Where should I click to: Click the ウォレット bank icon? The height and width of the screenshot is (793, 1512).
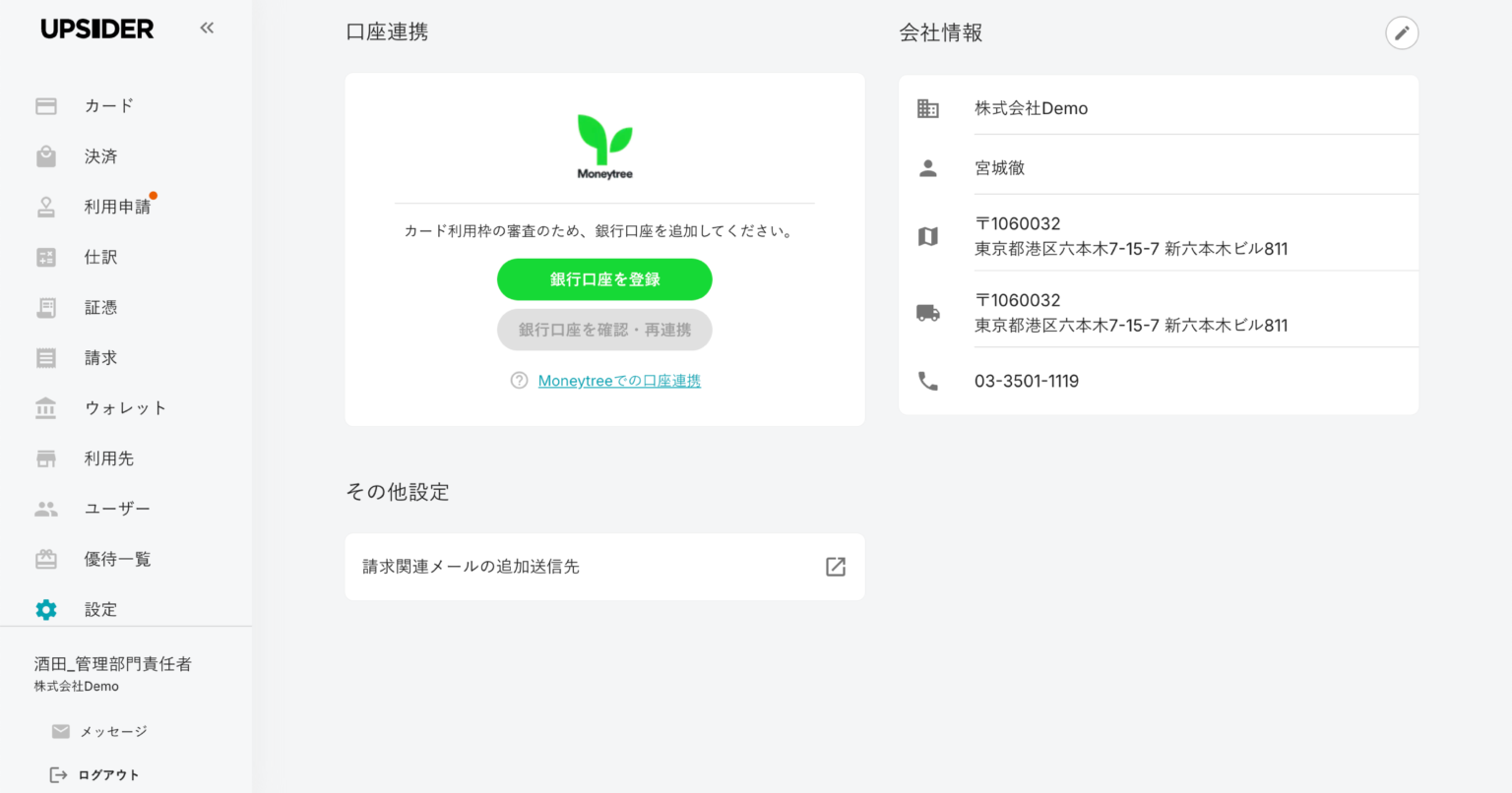(46, 408)
